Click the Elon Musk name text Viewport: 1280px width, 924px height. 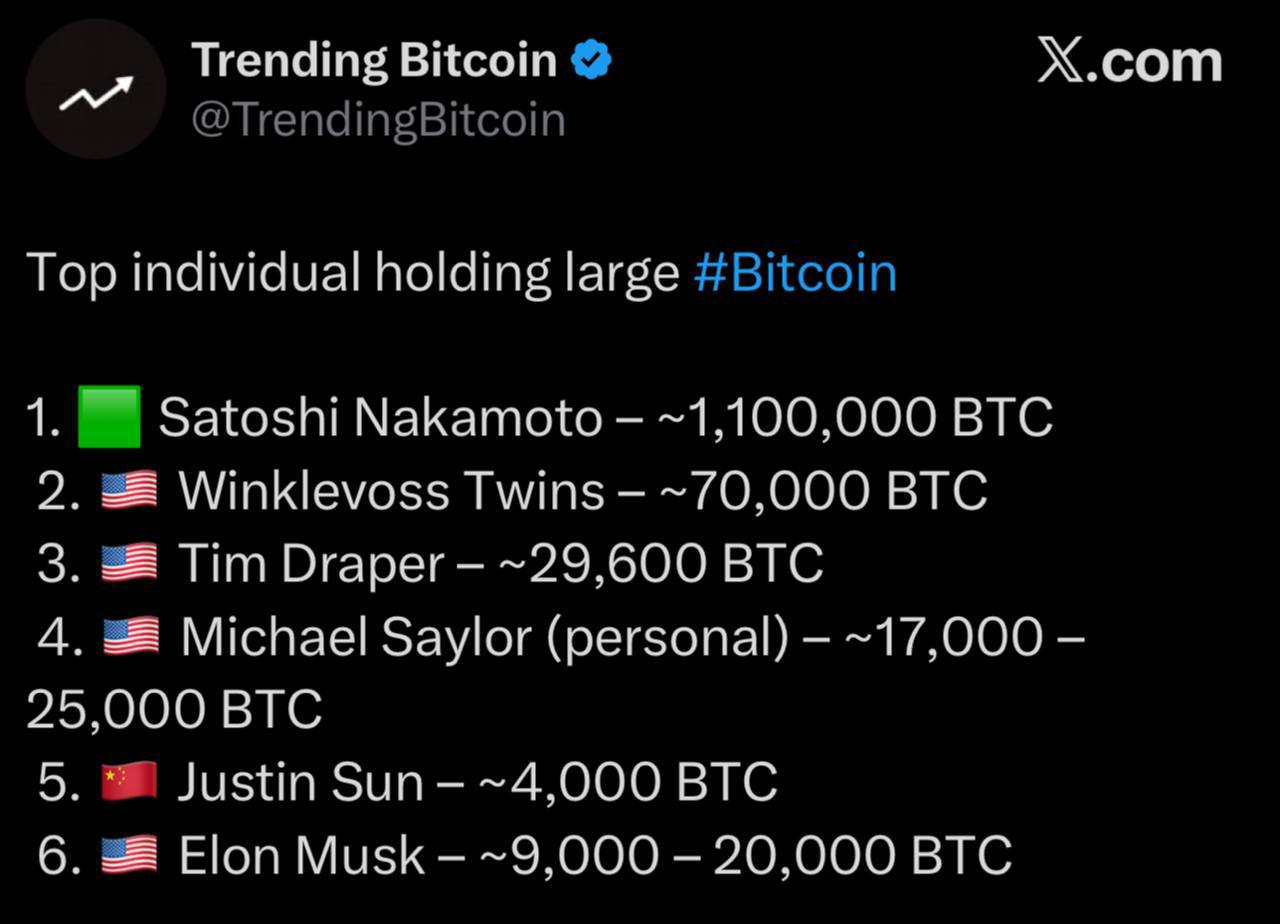(x=301, y=855)
